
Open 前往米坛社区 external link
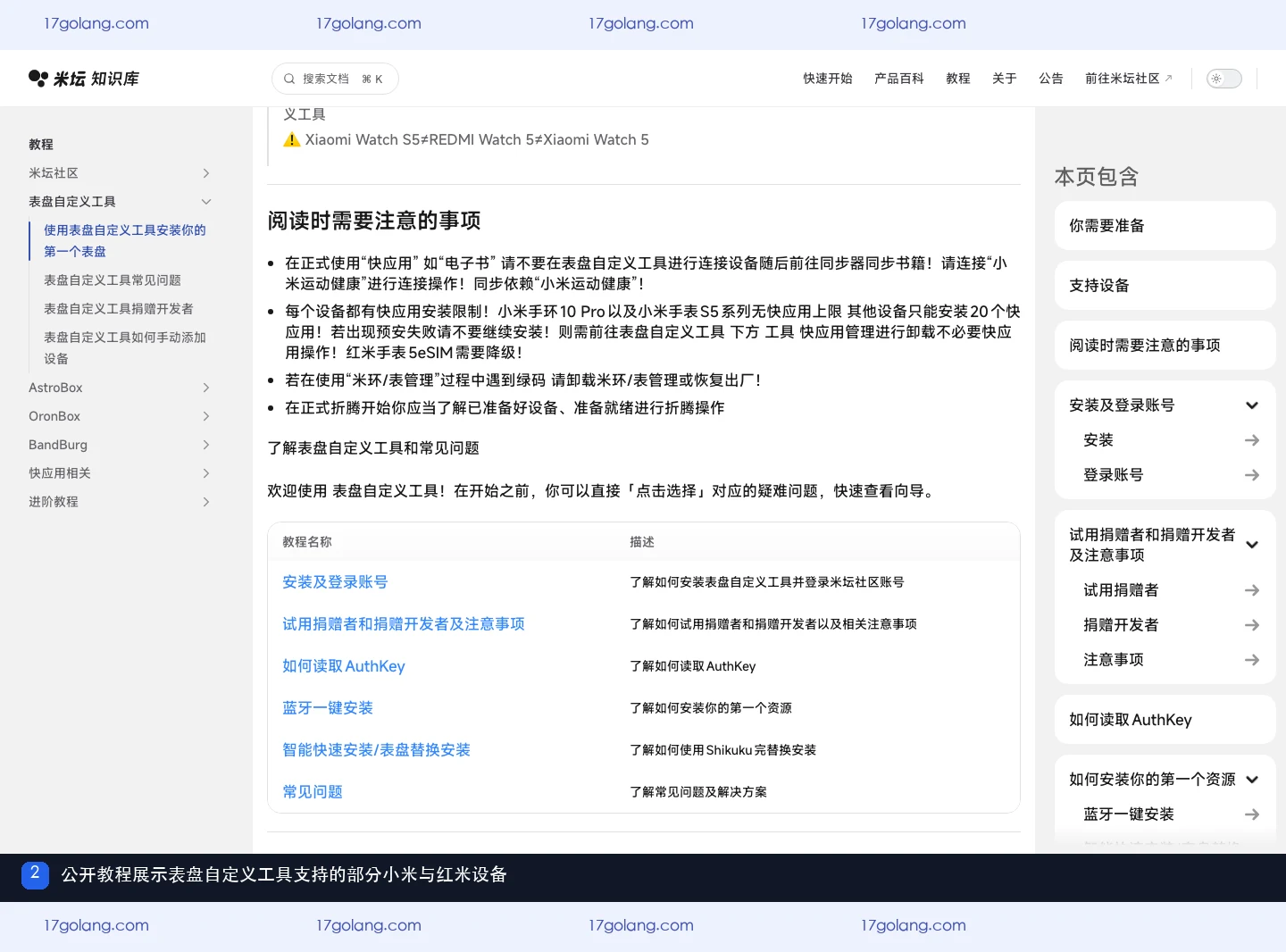(x=1129, y=79)
